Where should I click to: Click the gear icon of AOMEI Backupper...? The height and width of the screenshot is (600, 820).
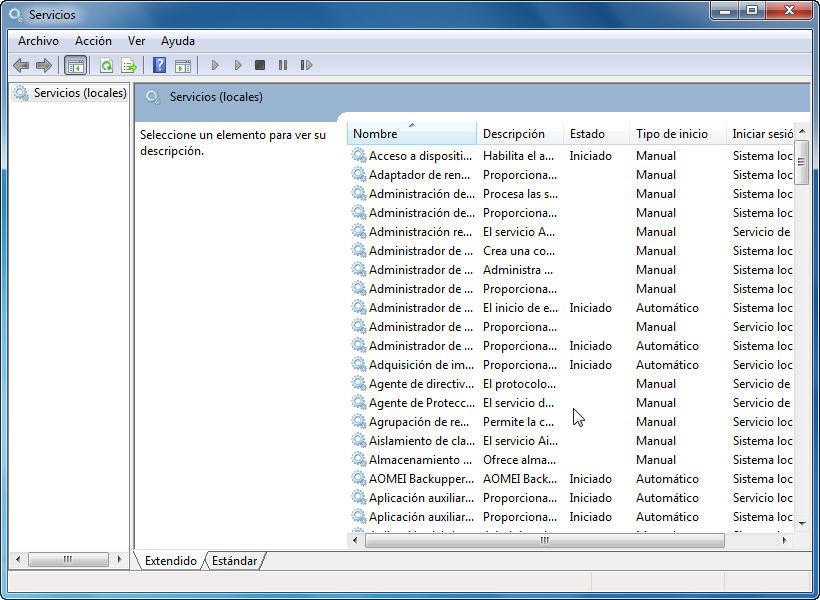[x=358, y=478]
